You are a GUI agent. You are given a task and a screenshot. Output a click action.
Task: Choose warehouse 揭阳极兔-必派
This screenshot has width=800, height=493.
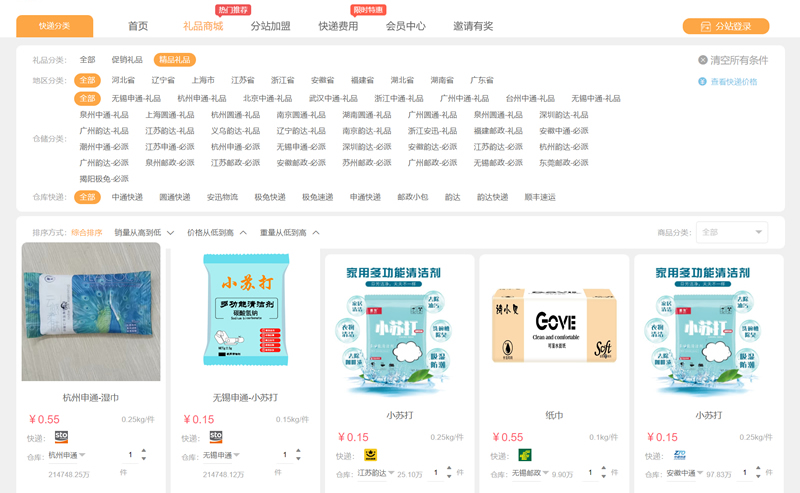click(x=104, y=179)
